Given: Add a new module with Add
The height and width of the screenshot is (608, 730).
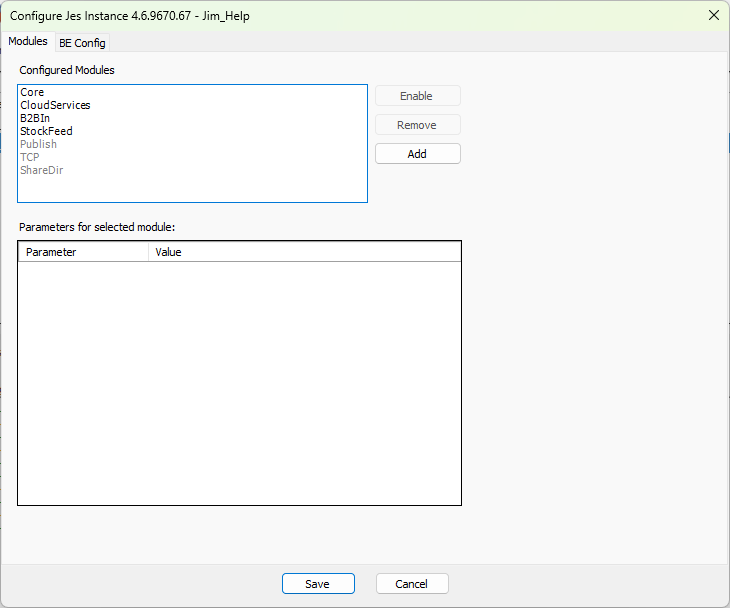Looking at the screenshot, I should [x=417, y=154].
